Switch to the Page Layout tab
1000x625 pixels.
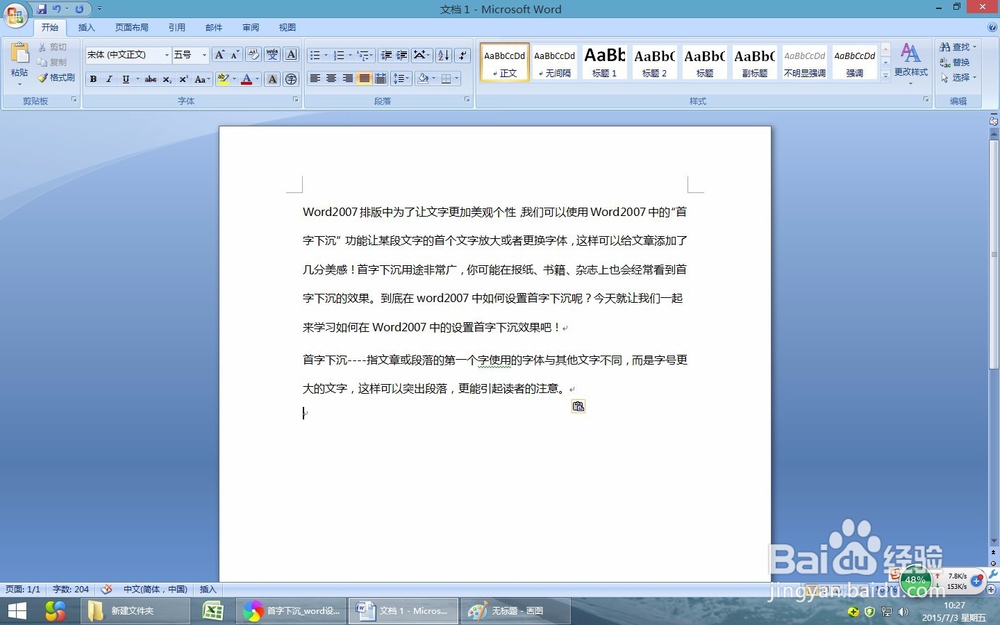pyautogui.click(x=131, y=27)
